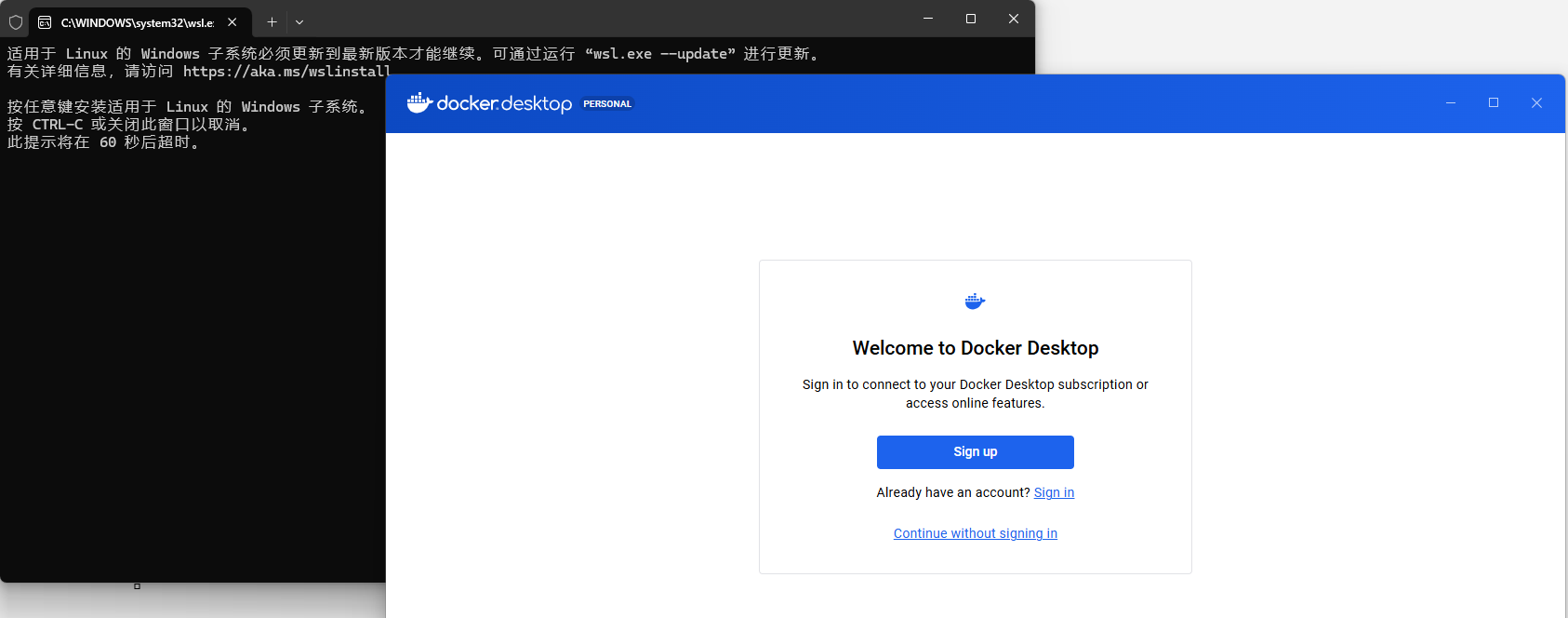The image size is (1568, 618).
Task: Click the small Docker whale icon above welcome heading
Action: (x=975, y=302)
